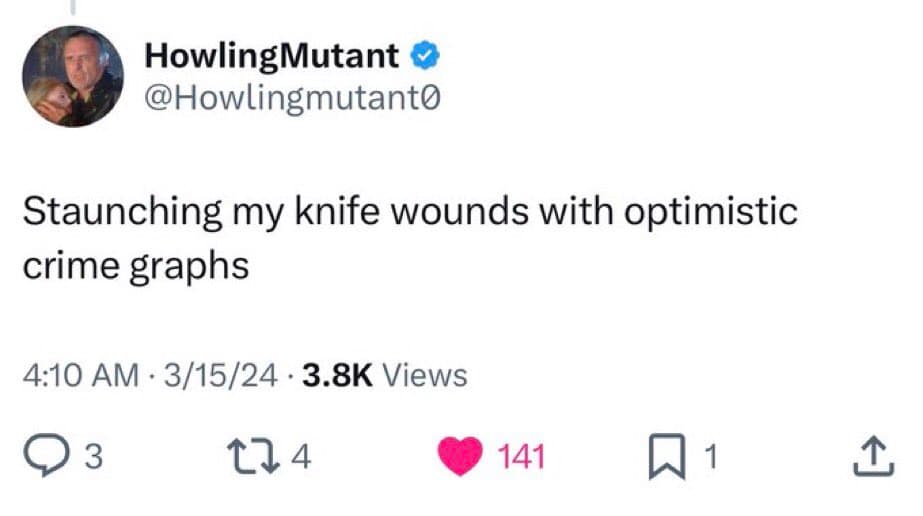Click the 4:10 AM timestamp
The width and height of the screenshot is (923, 516).
(x=80, y=375)
